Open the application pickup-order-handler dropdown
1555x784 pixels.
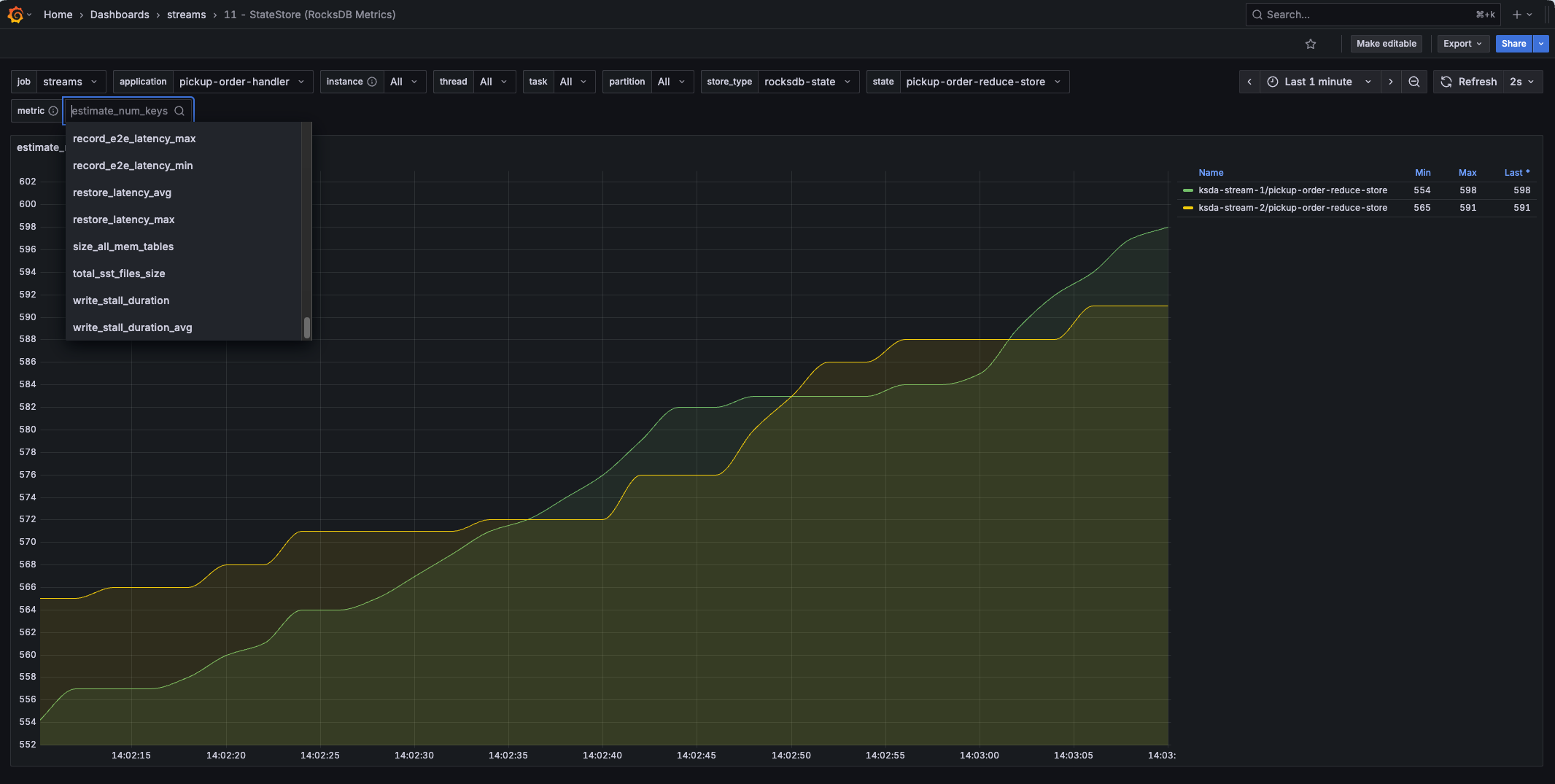pos(241,82)
